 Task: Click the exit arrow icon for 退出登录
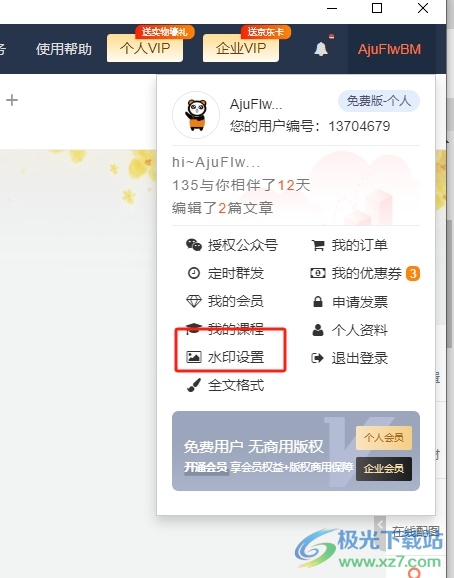click(318, 358)
